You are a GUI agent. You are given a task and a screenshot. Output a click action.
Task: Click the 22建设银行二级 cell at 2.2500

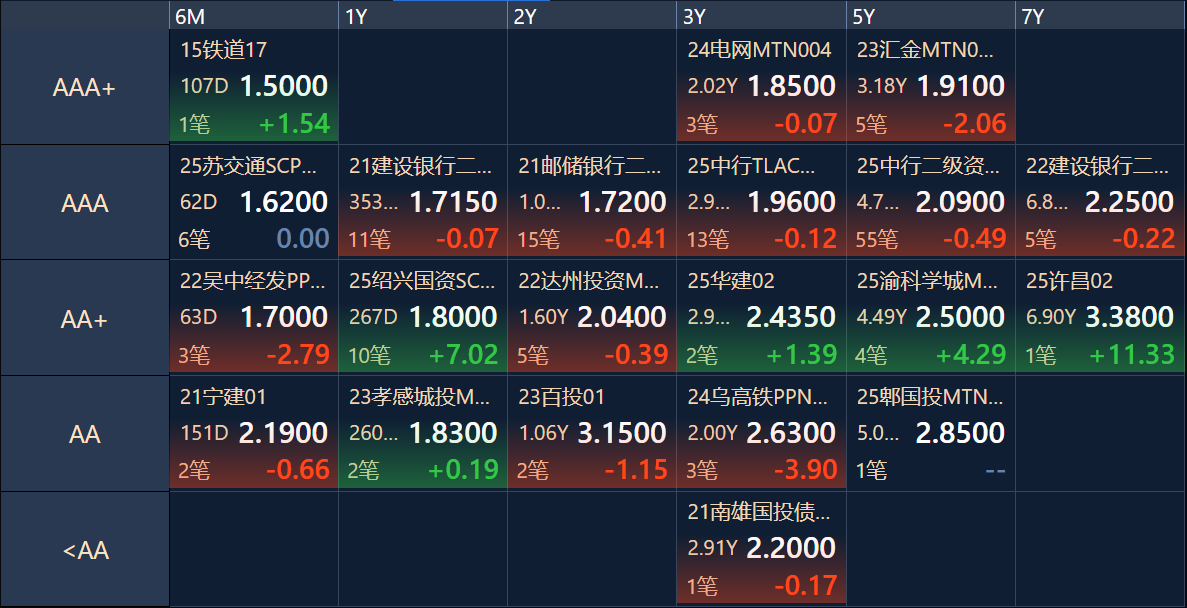pyautogui.click(x=1101, y=202)
